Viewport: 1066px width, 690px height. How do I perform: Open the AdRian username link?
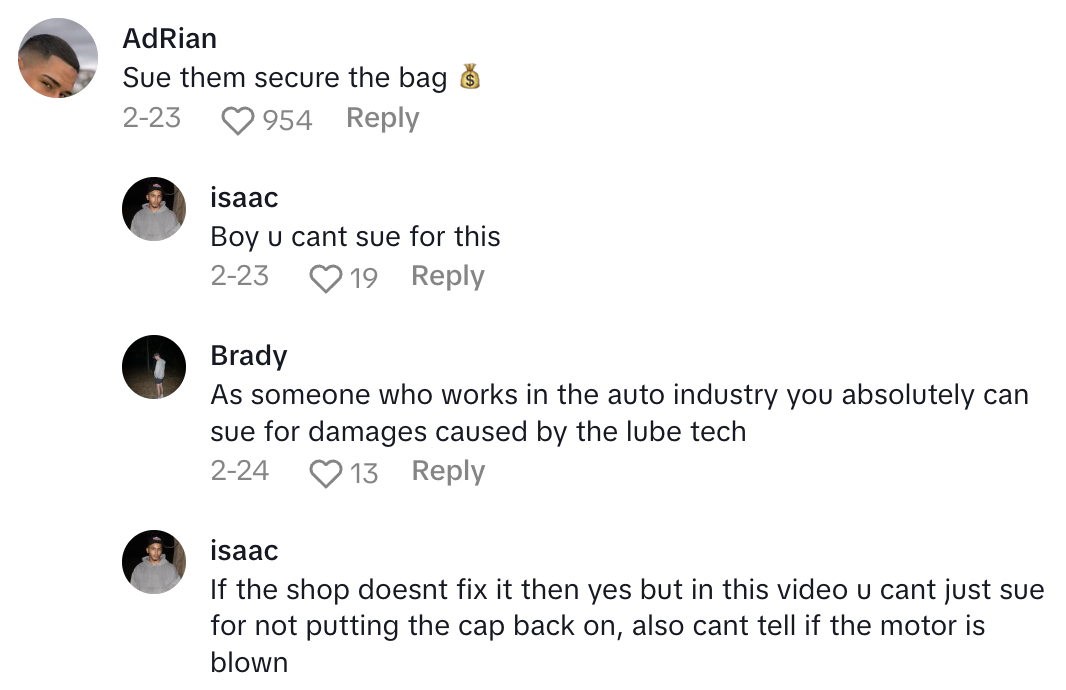[x=169, y=39]
